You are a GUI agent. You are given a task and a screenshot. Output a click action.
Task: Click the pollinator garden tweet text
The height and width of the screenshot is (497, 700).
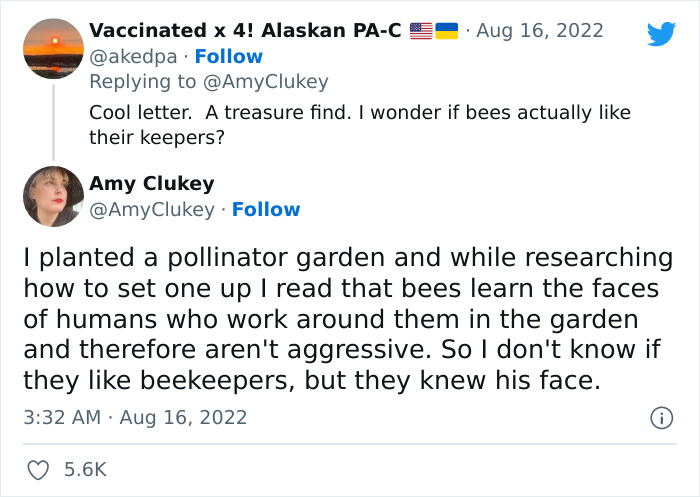pyautogui.click(x=348, y=319)
